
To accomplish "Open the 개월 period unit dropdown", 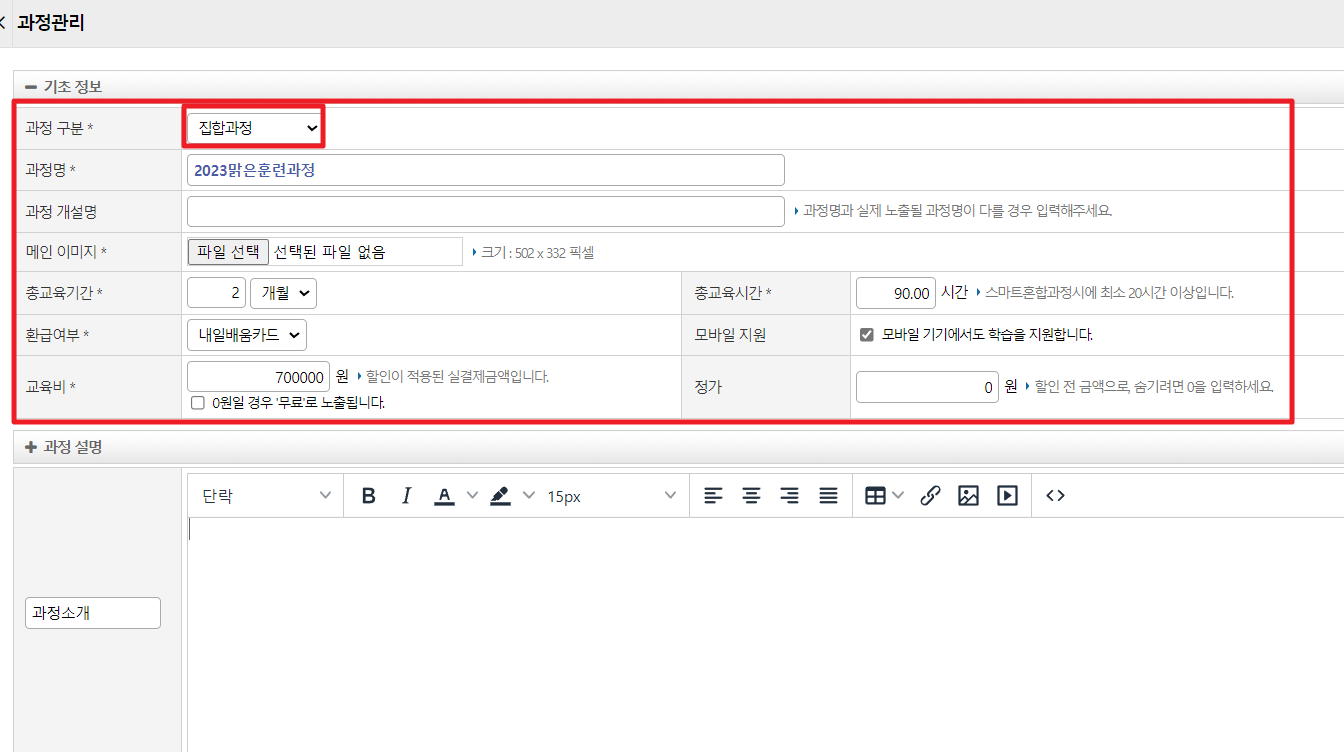I will point(283,293).
